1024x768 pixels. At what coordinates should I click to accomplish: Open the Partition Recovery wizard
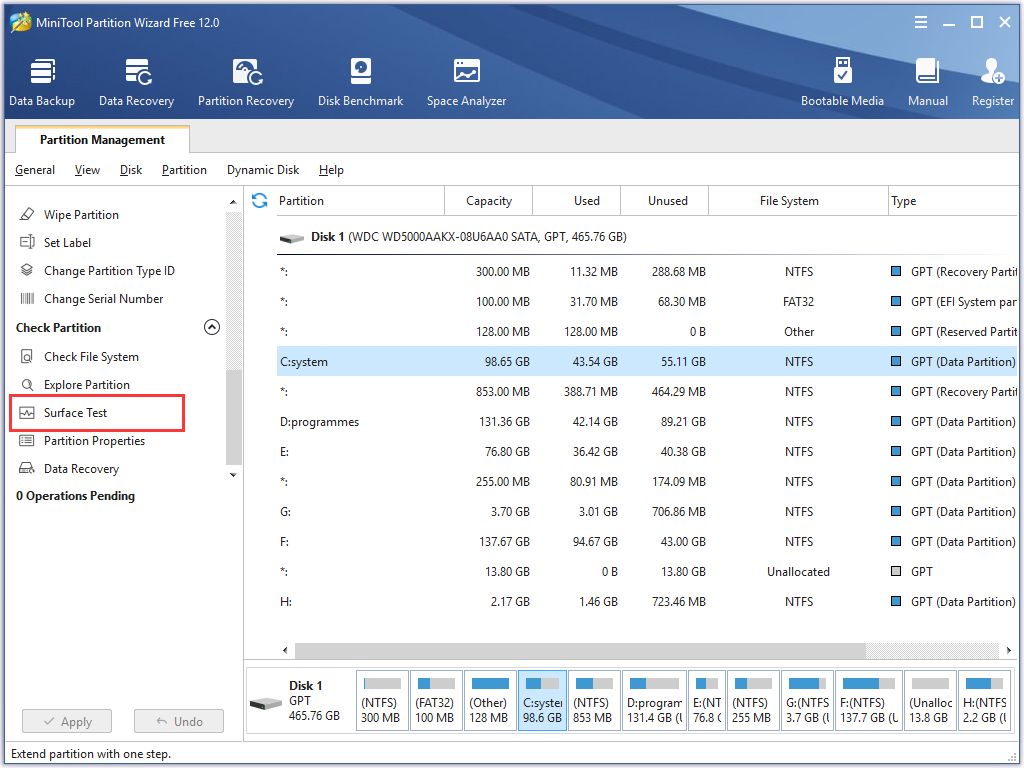(x=246, y=82)
